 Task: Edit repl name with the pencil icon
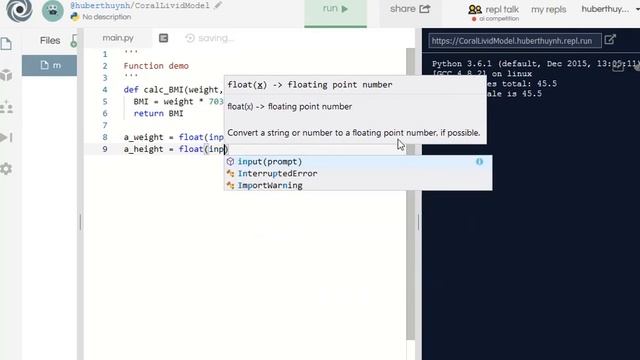218,5
